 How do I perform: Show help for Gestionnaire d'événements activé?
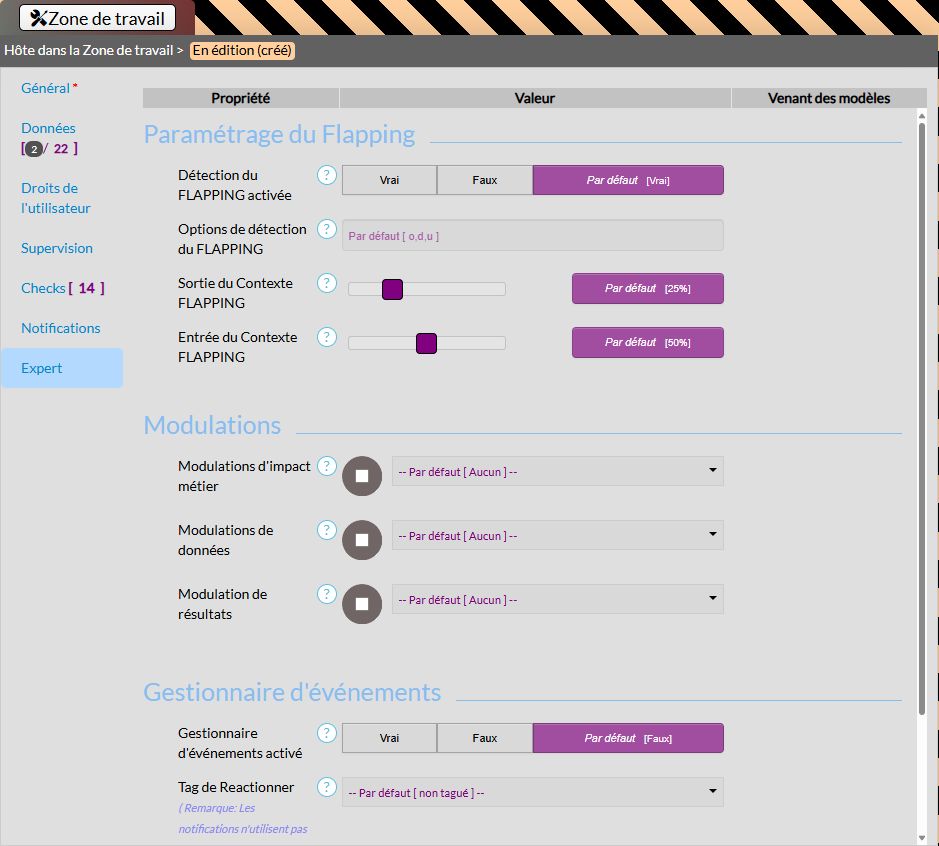(327, 733)
